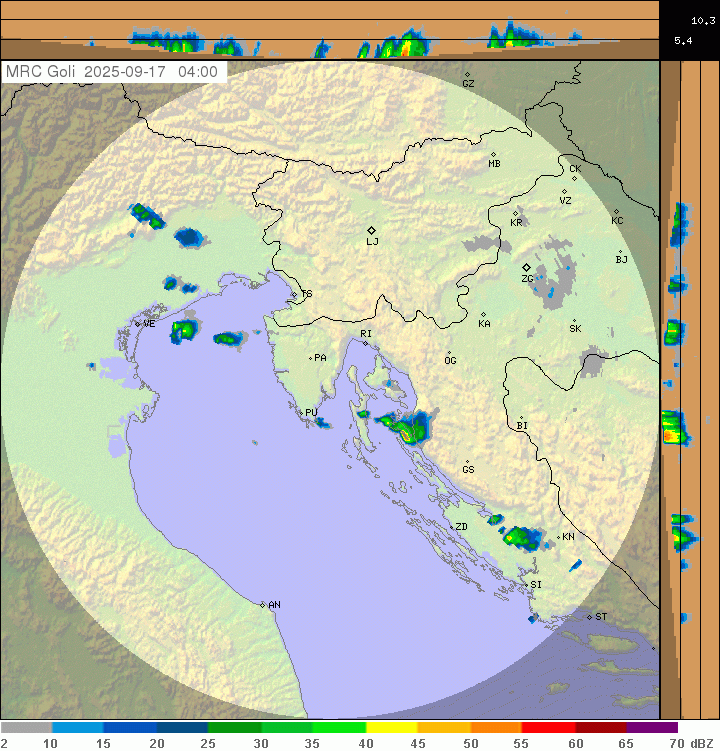Click the VZ city label
This screenshot has width=720, height=751.
pos(565,201)
